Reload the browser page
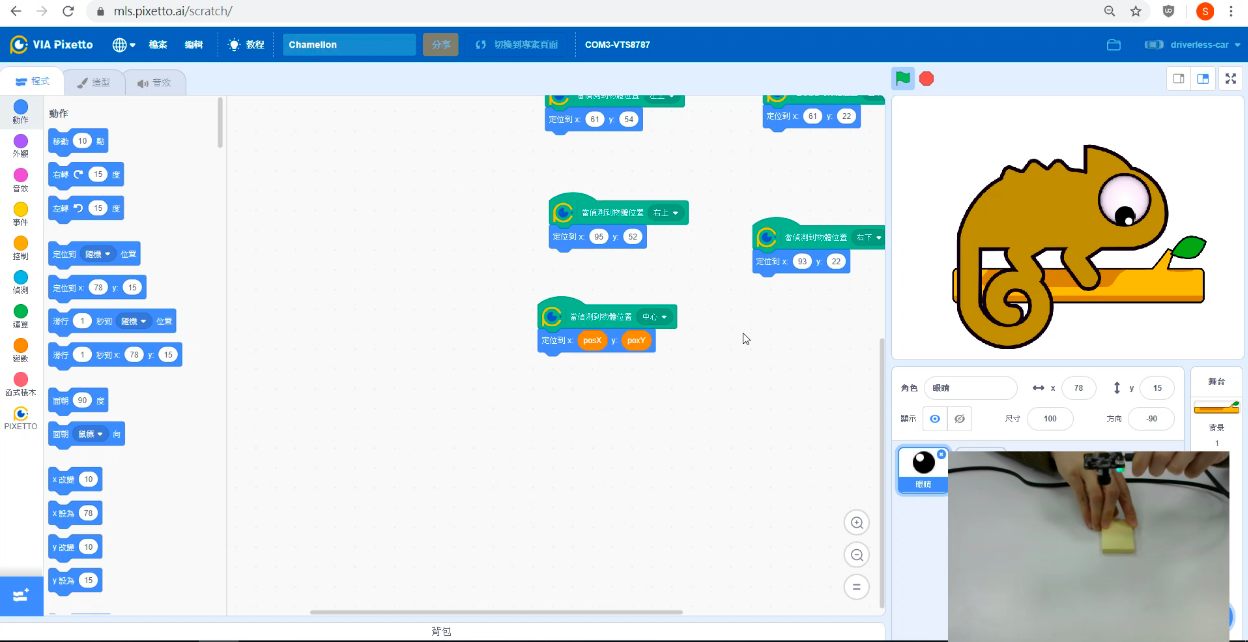This screenshot has height=642, width=1248. tap(67, 11)
